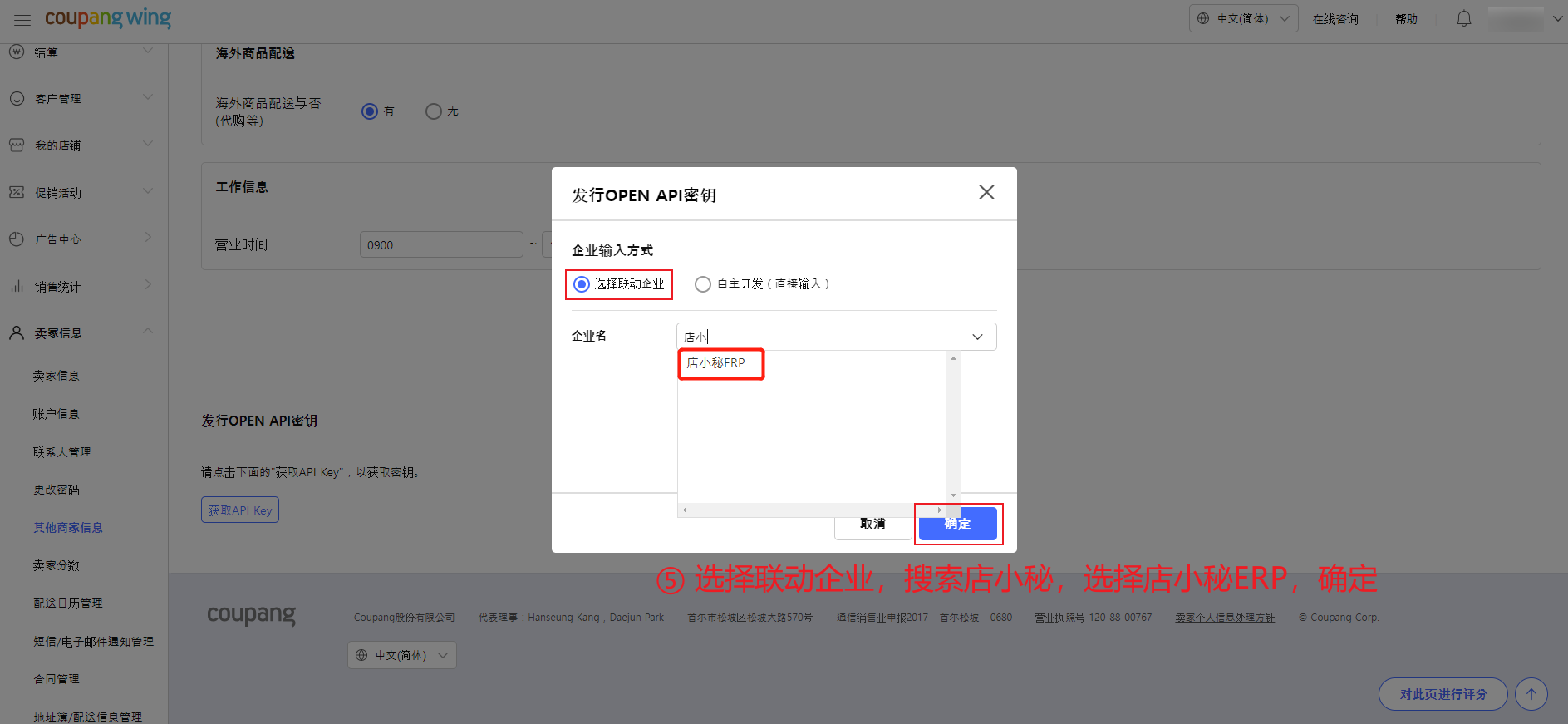
Task: Select 自主开发（直接输入）radio option
Action: point(703,284)
